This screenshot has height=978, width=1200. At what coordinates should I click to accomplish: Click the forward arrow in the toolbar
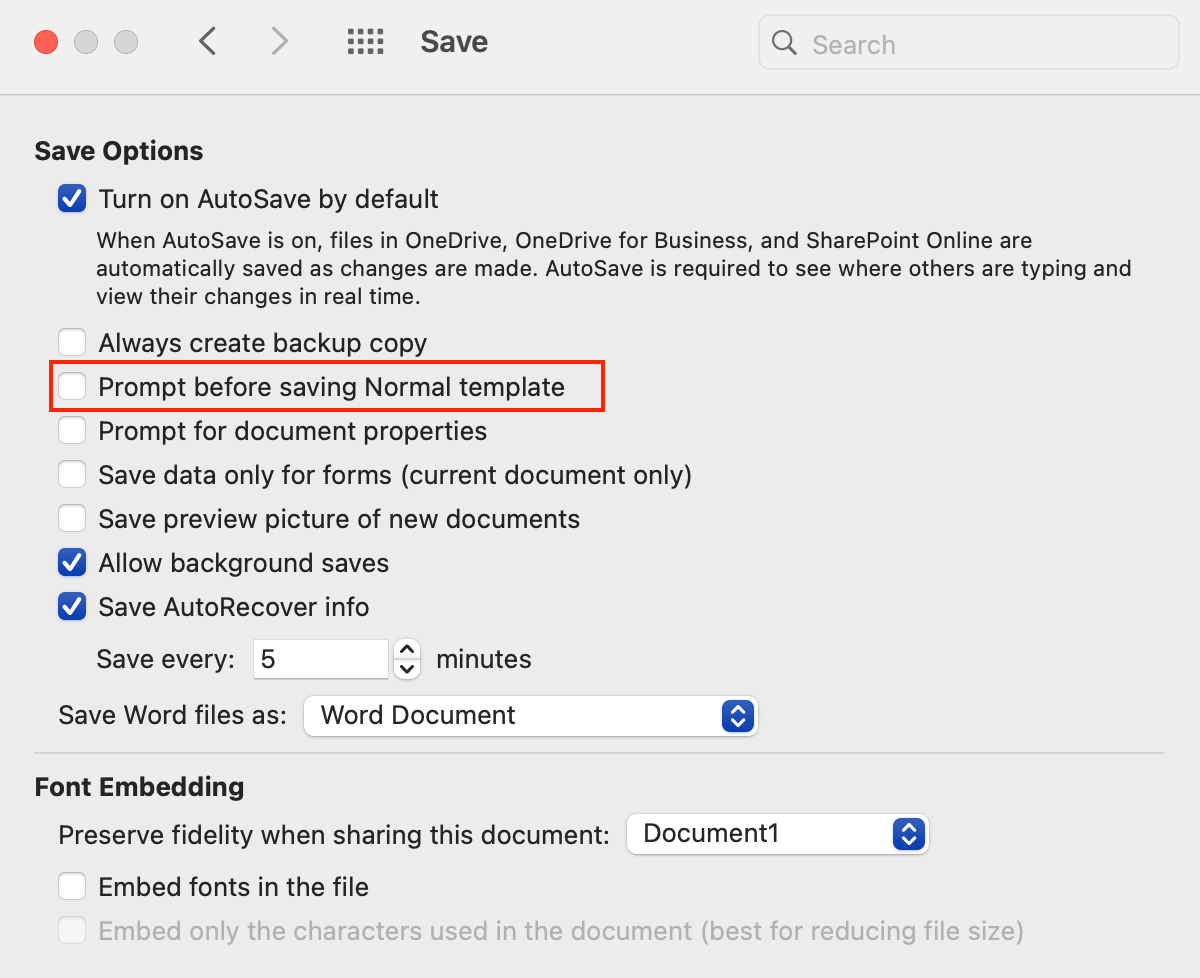[x=280, y=41]
